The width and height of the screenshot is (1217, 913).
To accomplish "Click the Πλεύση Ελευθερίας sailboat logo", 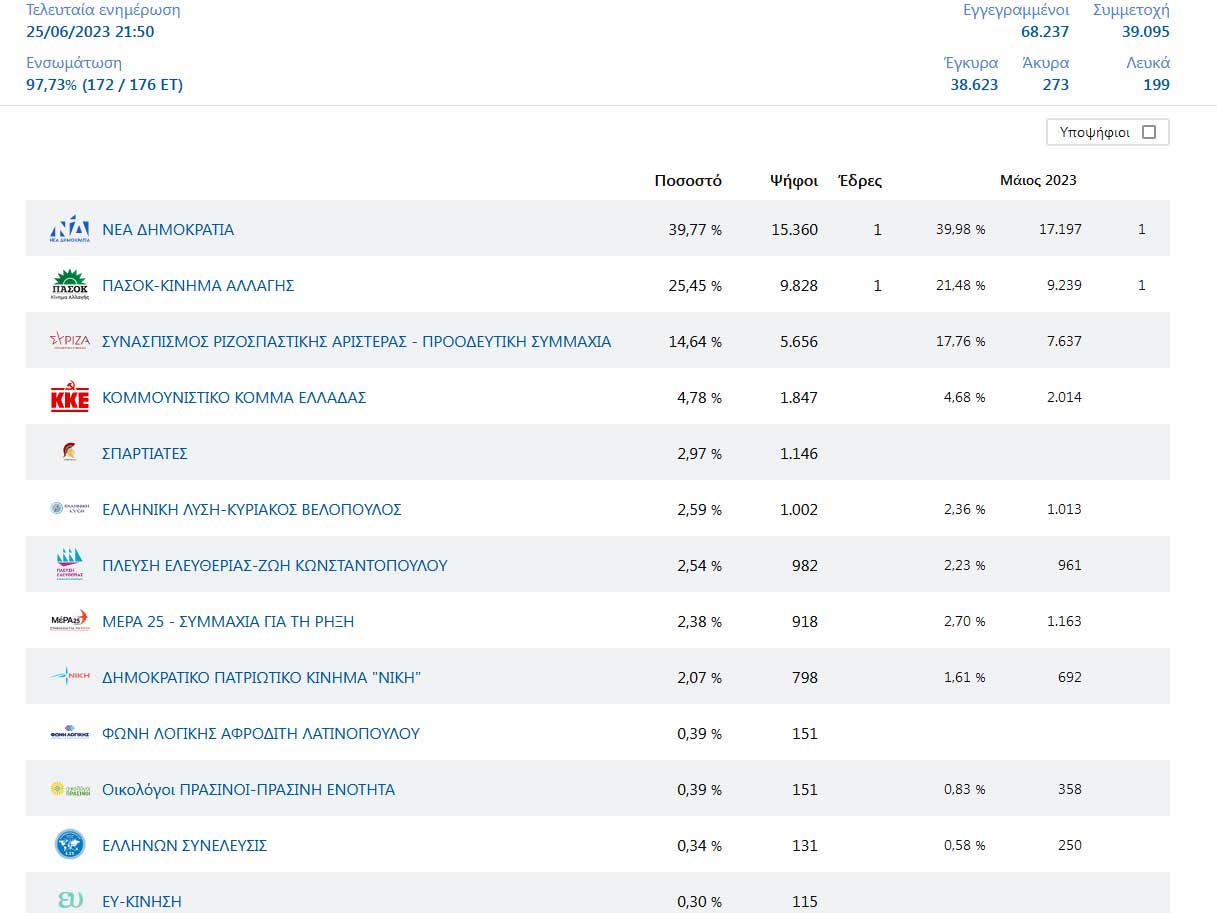I will 70,565.
